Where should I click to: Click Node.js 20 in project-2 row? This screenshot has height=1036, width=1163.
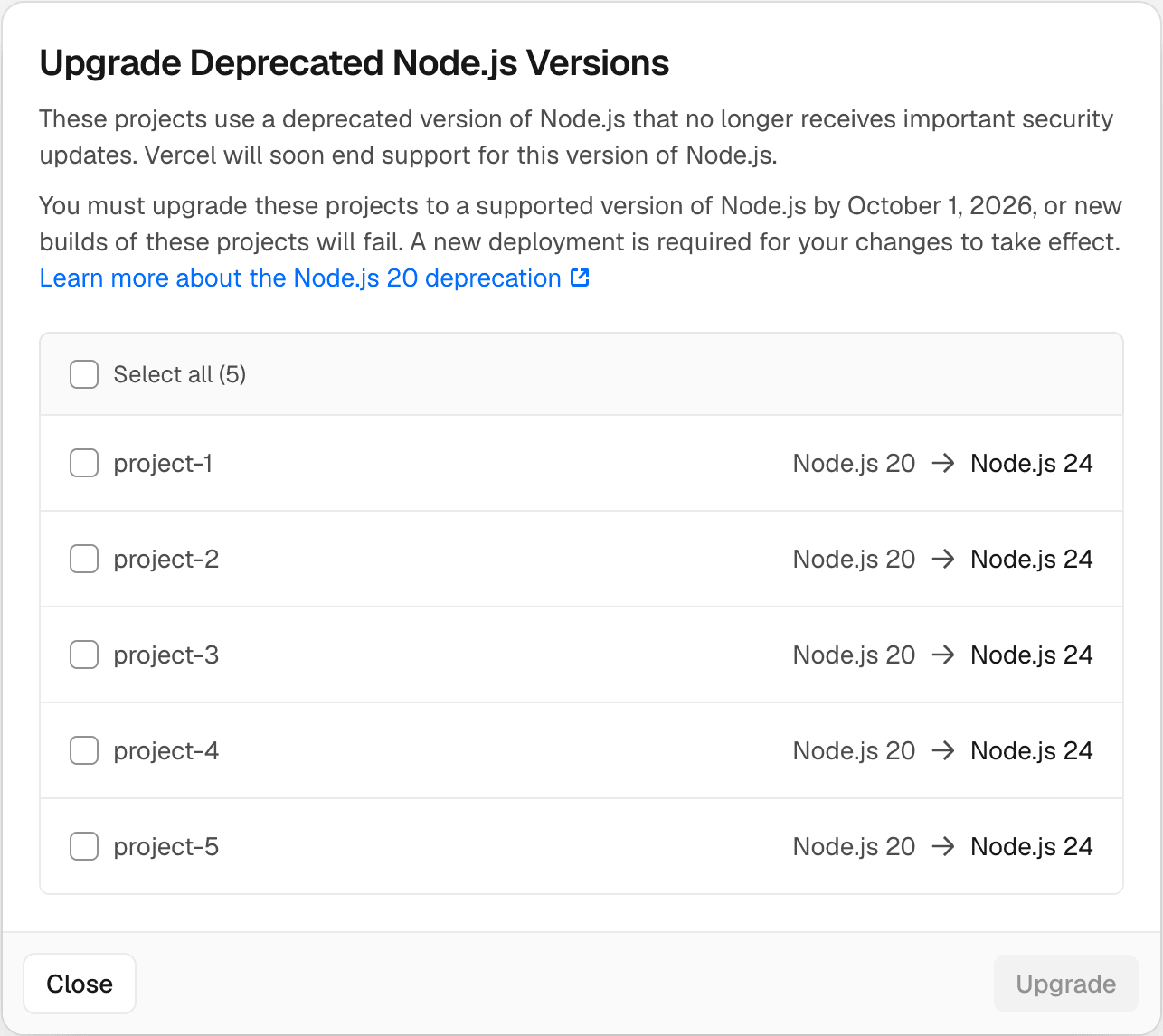pyautogui.click(x=854, y=560)
